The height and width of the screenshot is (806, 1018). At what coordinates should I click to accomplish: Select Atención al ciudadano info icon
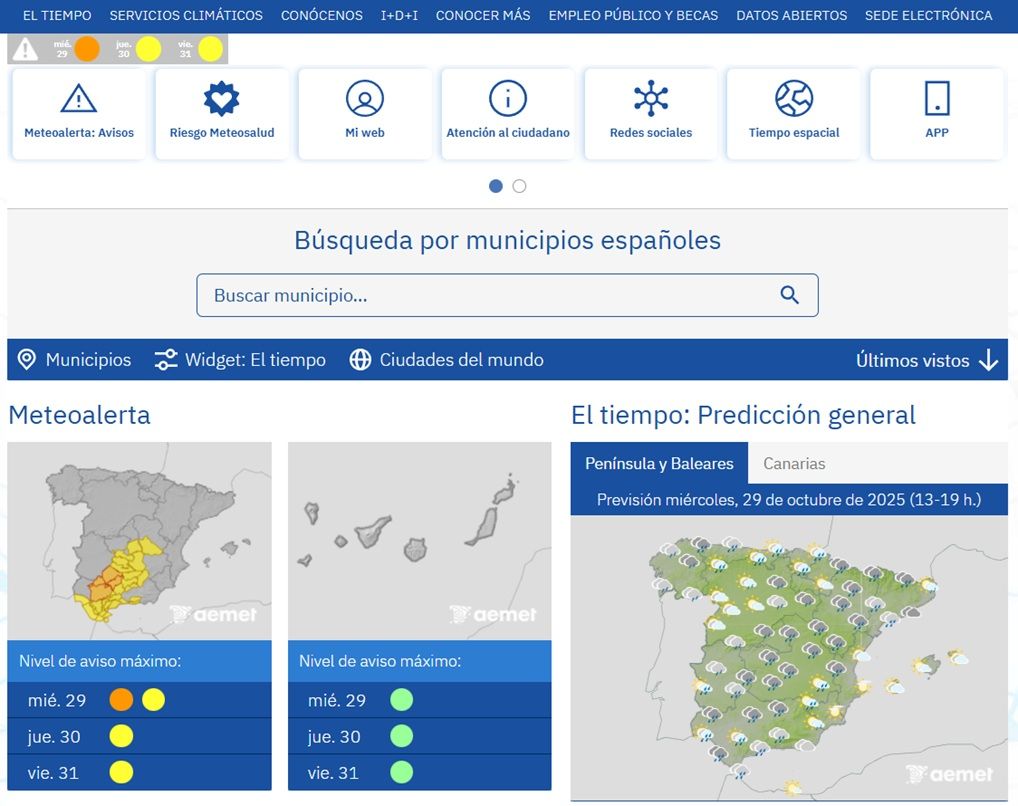click(508, 99)
